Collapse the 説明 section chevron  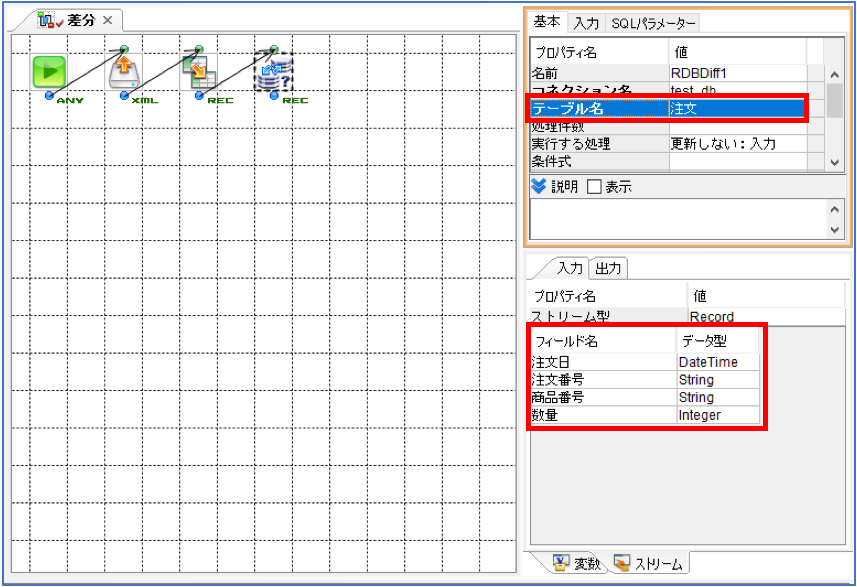click(538, 186)
